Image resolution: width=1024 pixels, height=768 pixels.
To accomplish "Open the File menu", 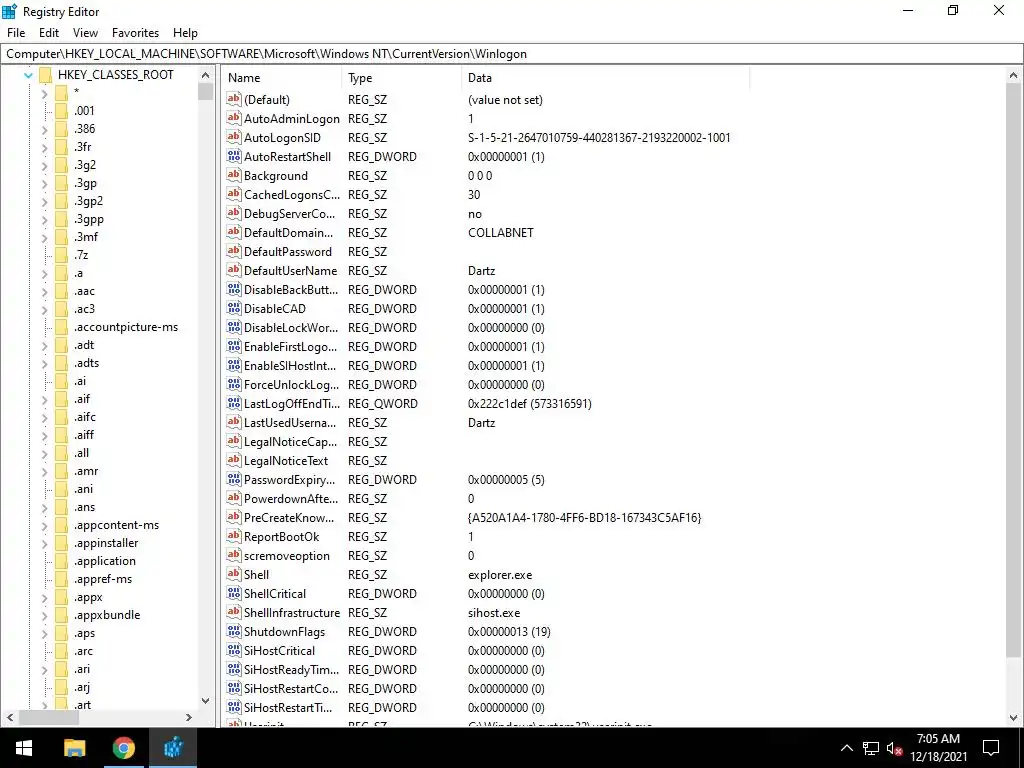I will click(16, 33).
